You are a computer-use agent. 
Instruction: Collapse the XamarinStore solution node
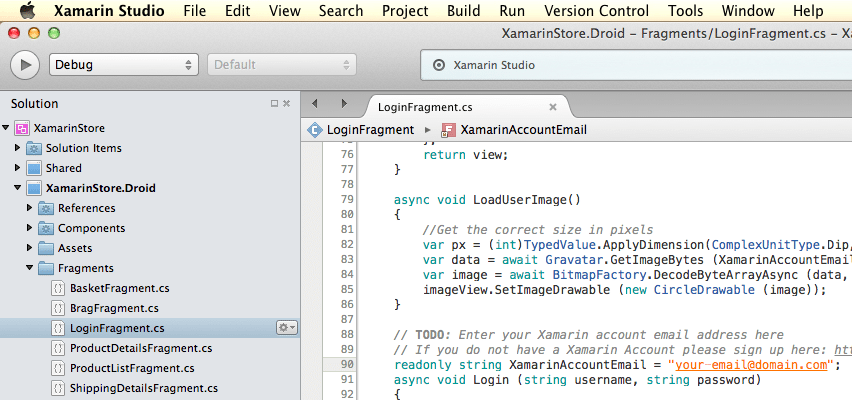[6, 128]
